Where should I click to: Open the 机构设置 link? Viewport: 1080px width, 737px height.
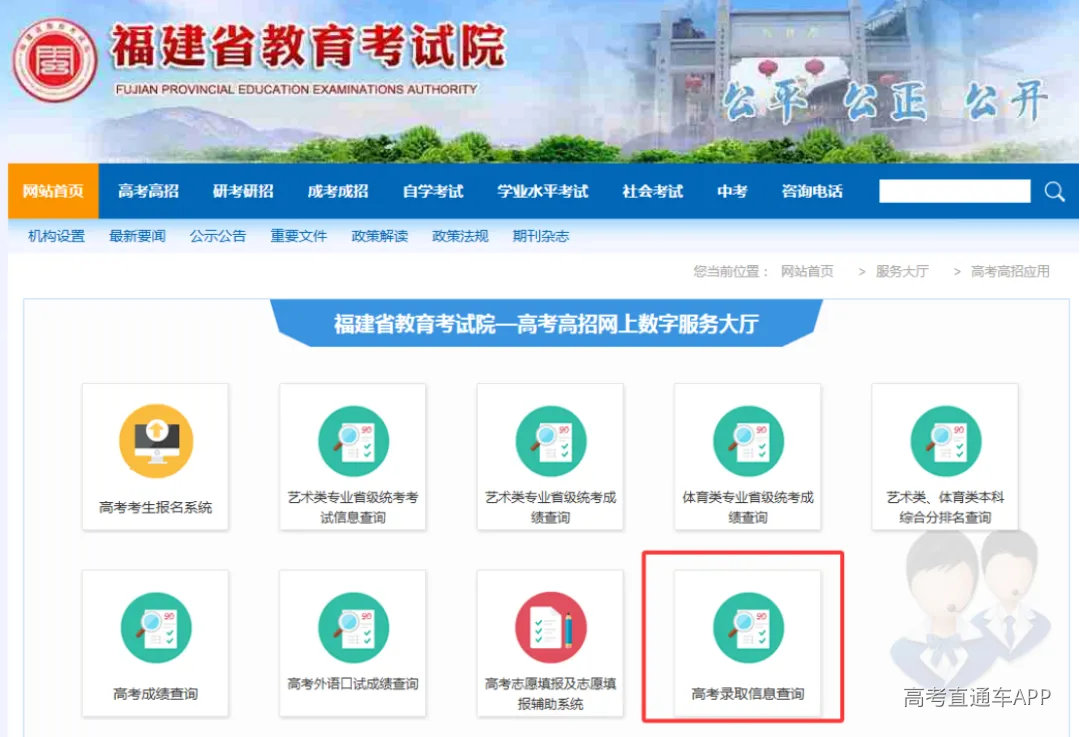[x=56, y=236]
